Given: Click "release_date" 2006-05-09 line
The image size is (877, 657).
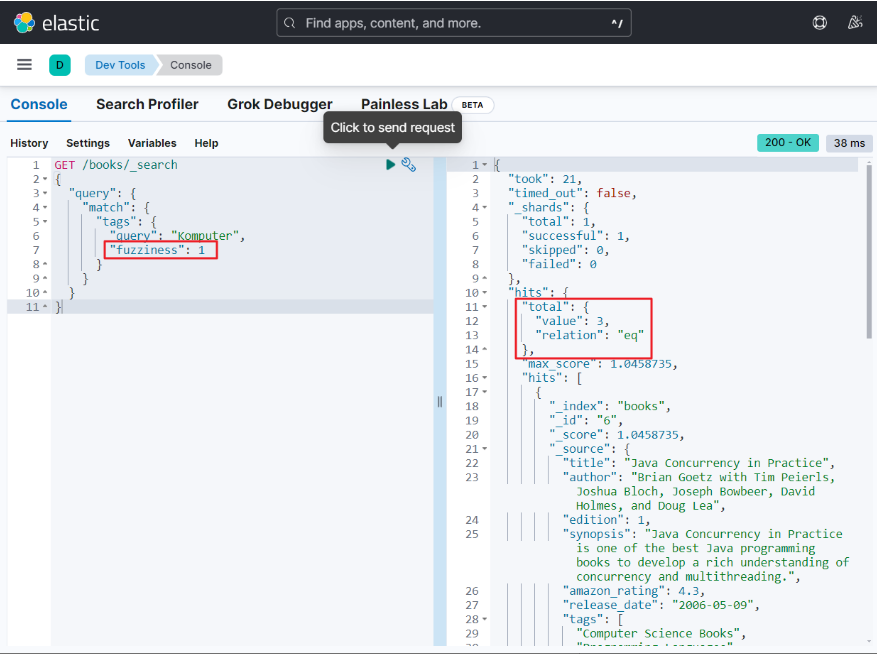Looking at the screenshot, I should pos(661,606).
